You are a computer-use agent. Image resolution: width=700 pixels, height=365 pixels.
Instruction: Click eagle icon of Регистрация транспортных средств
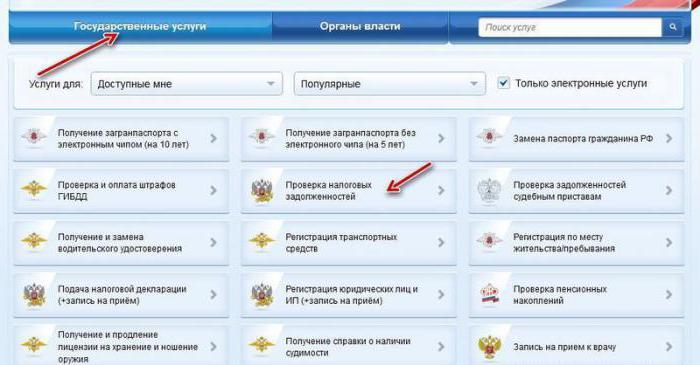coord(262,241)
